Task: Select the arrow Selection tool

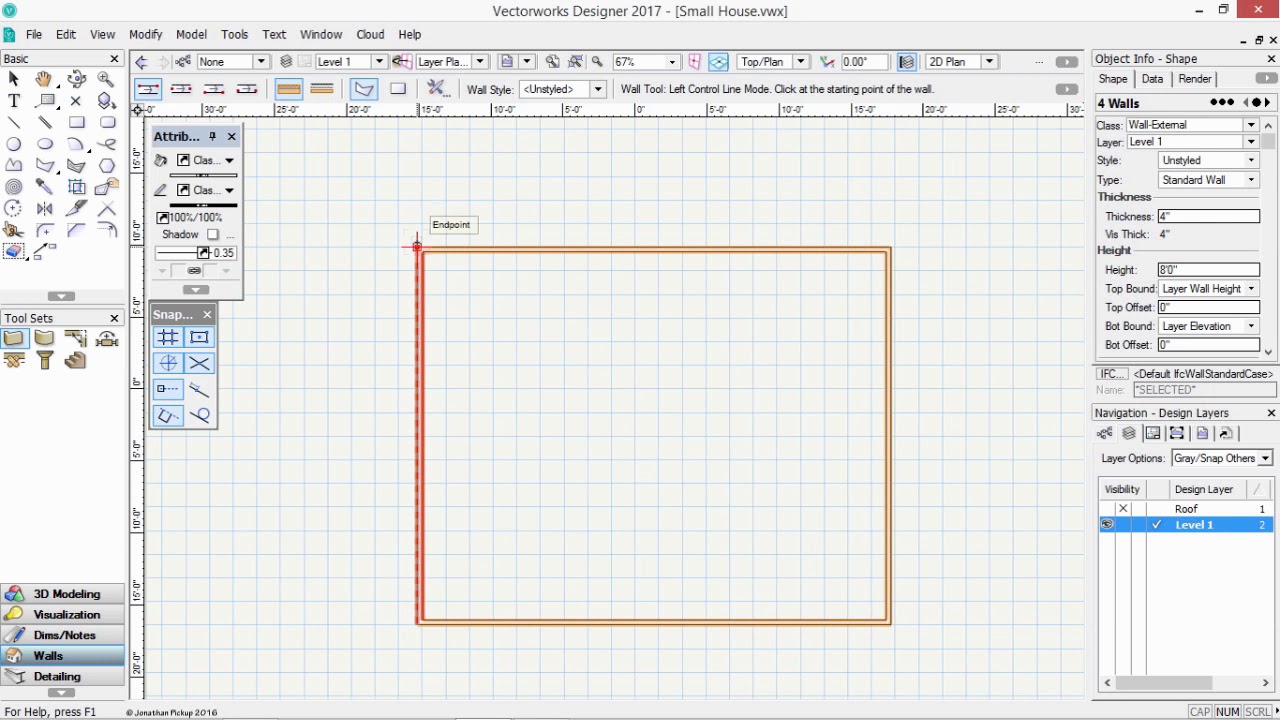Action: (14, 79)
